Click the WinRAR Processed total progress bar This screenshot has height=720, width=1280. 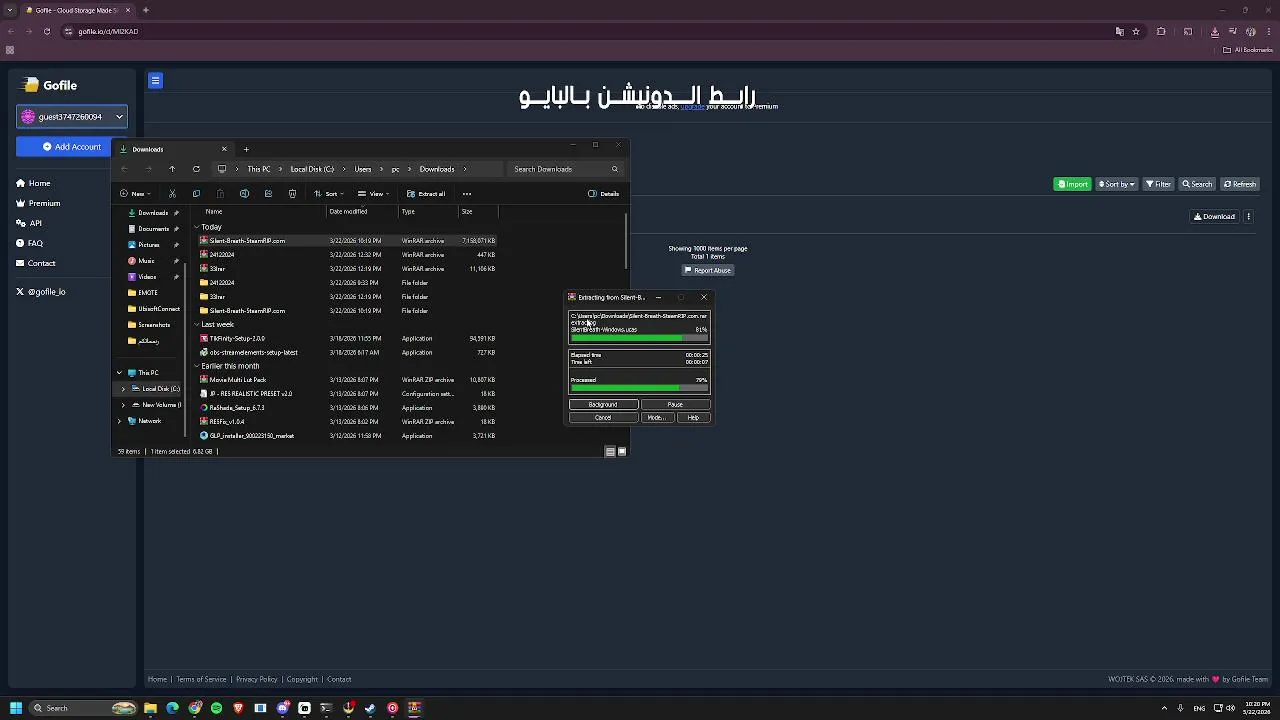(639, 388)
